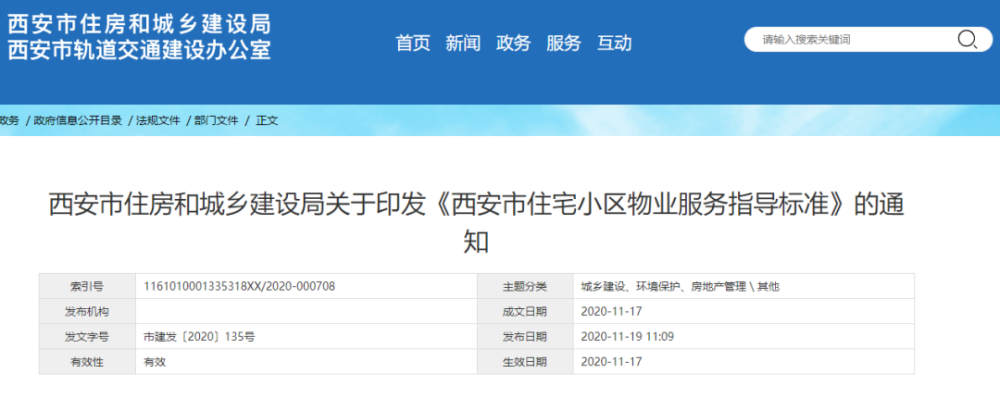Image resolution: width=1000 pixels, height=398 pixels.
Task: Click the search magnifier icon
Action: pyautogui.click(x=967, y=40)
